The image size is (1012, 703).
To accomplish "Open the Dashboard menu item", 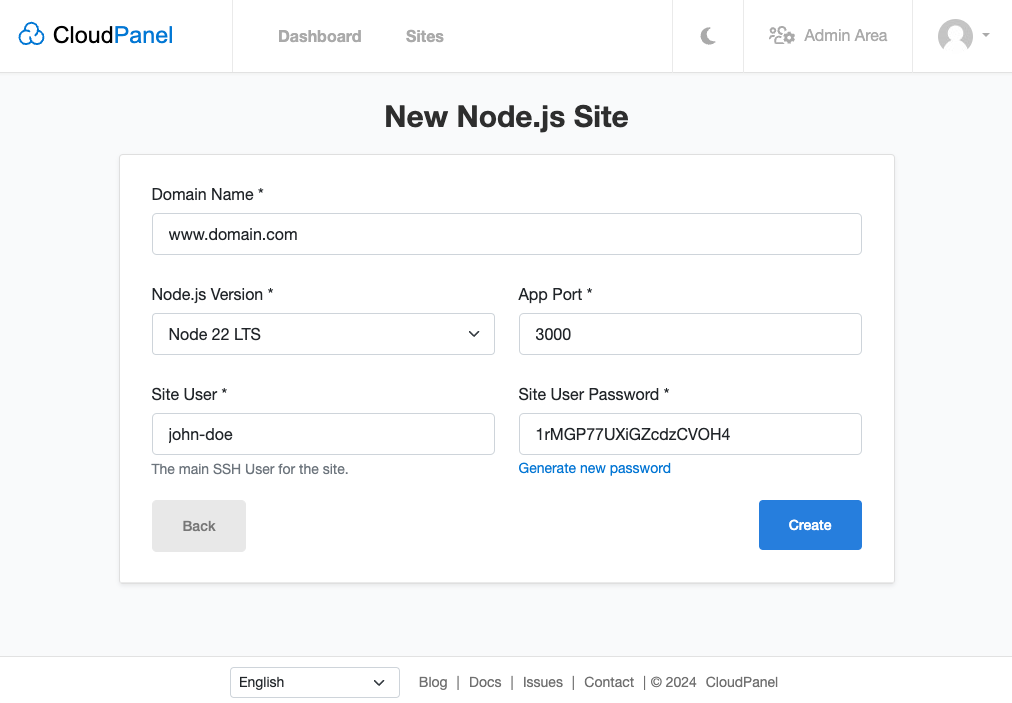I will [x=319, y=36].
